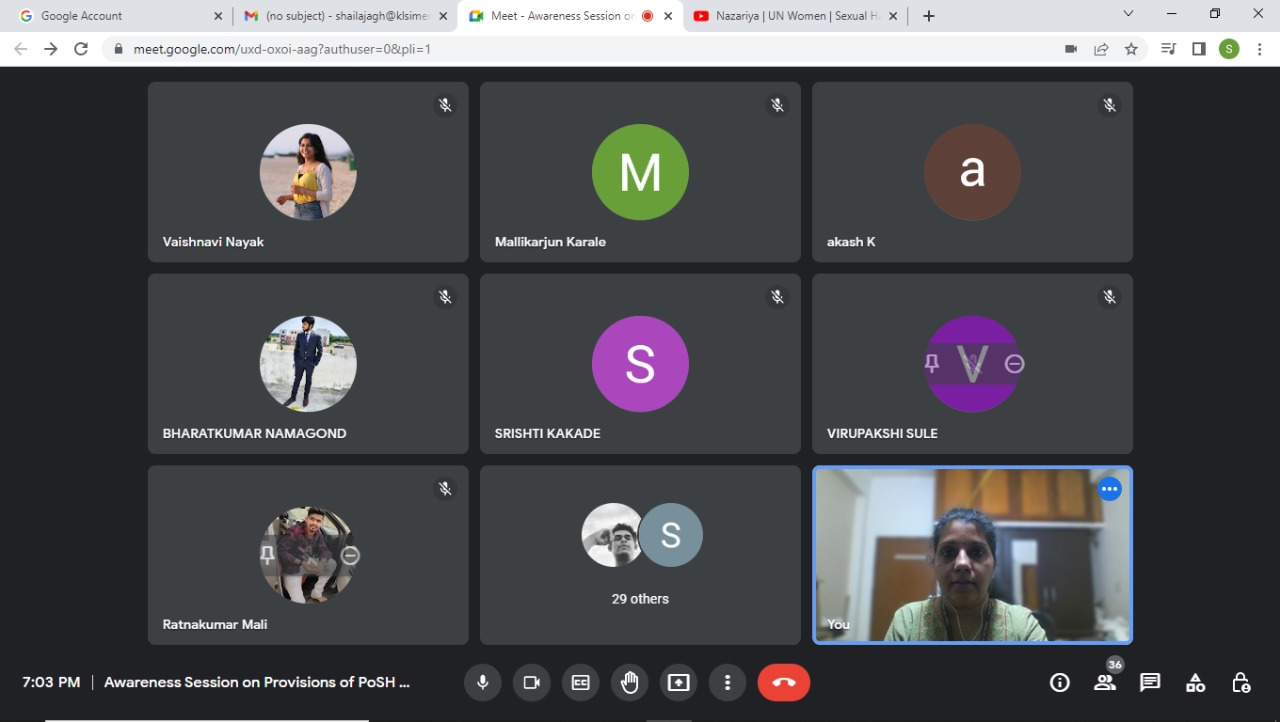Turn off the camera button

(x=531, y=682)
